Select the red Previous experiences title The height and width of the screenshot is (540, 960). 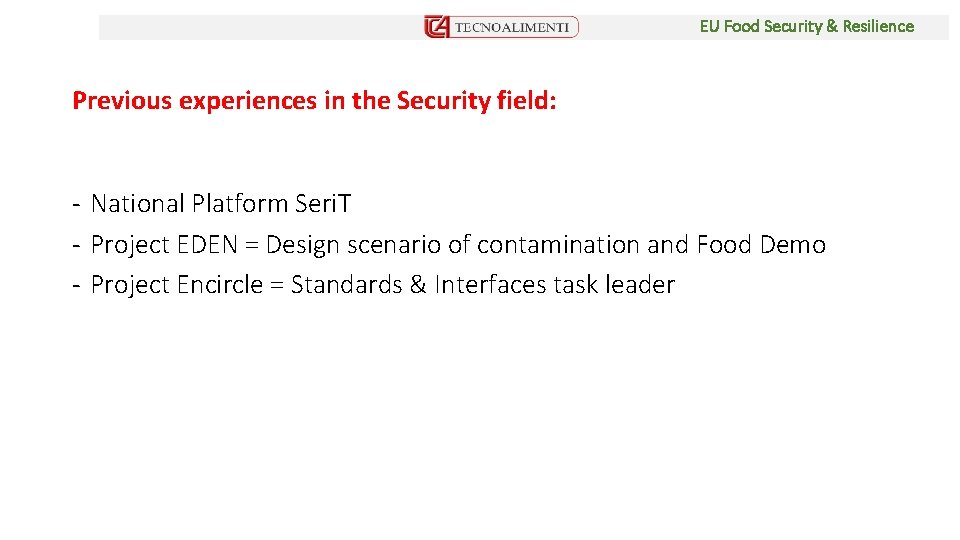[x=314, y=100]
